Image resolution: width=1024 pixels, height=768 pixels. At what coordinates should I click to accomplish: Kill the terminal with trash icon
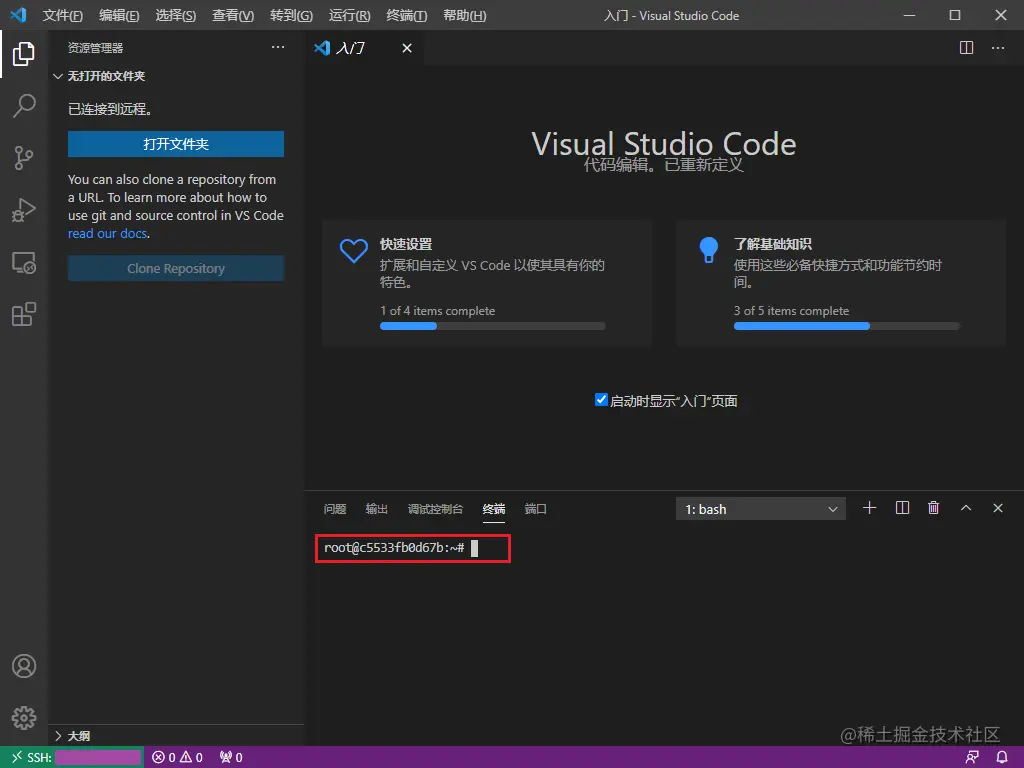pyautogui.click(x=933, y=508)
